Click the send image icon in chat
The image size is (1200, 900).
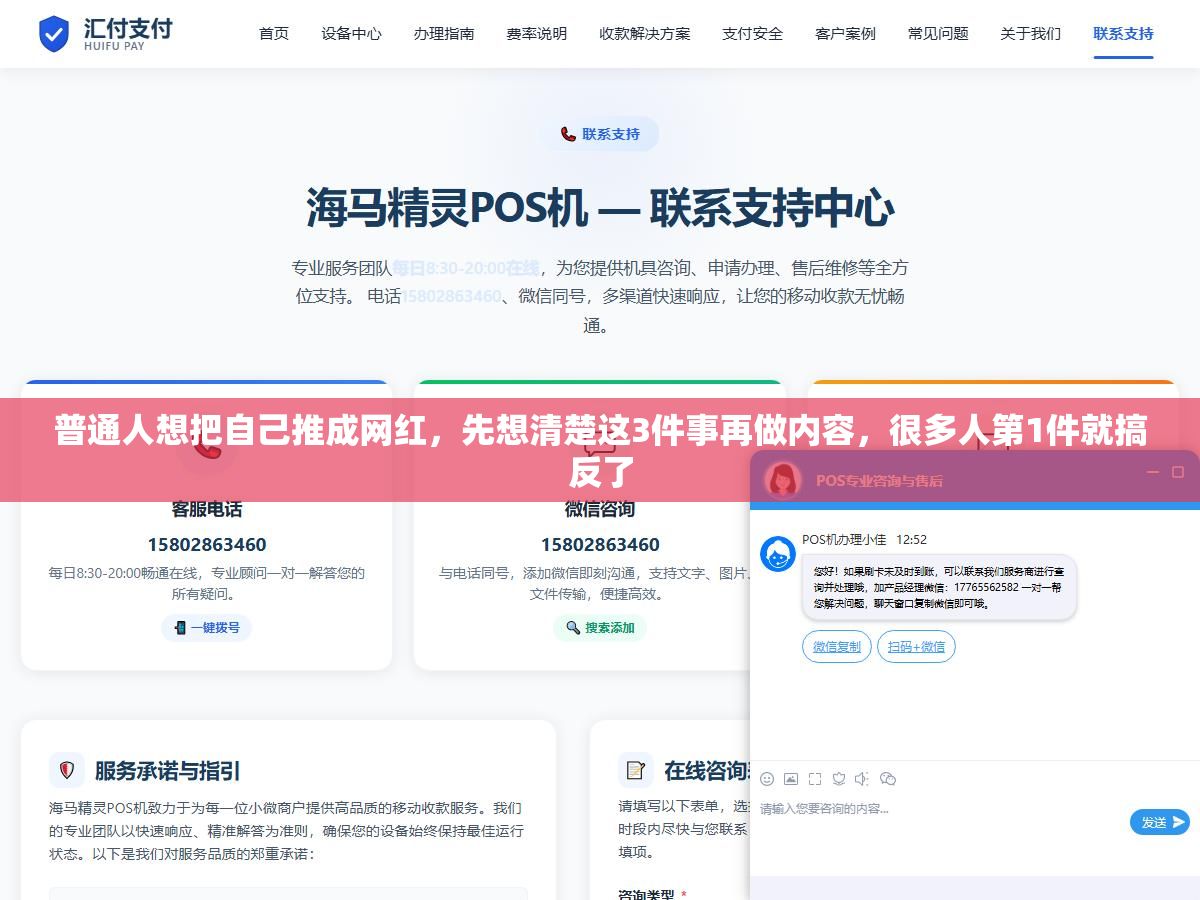791,778
